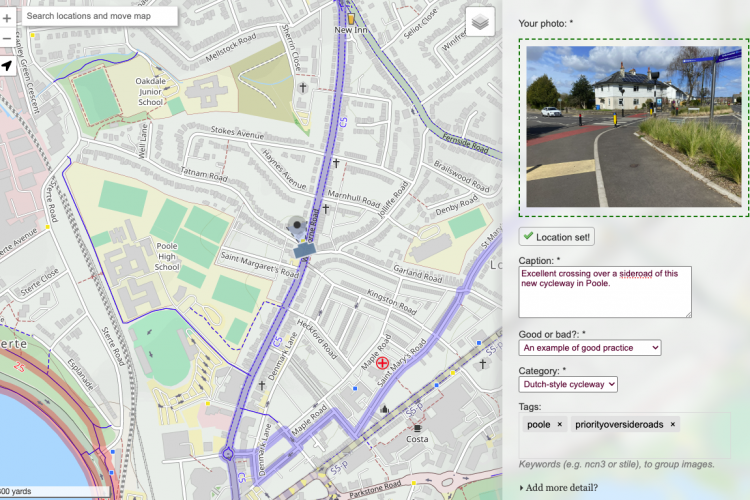Zoom in on the map

(7, 17)
